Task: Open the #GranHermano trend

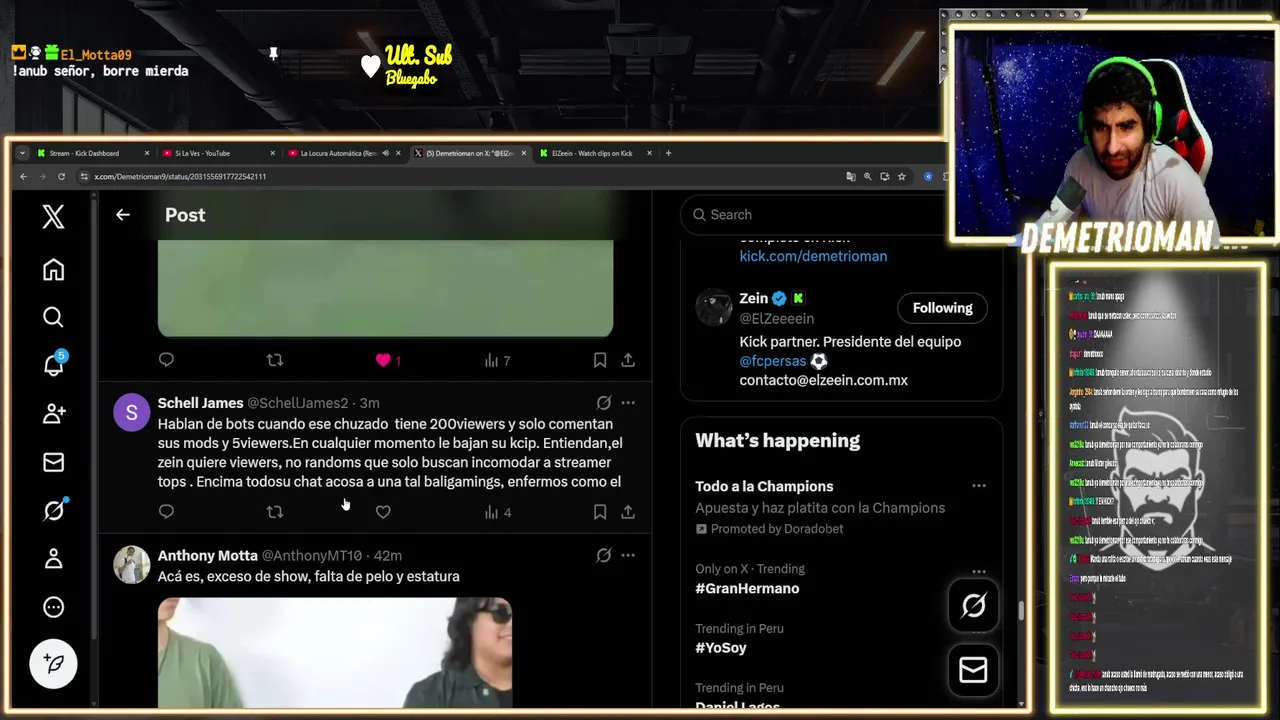Action: (747, 589)
